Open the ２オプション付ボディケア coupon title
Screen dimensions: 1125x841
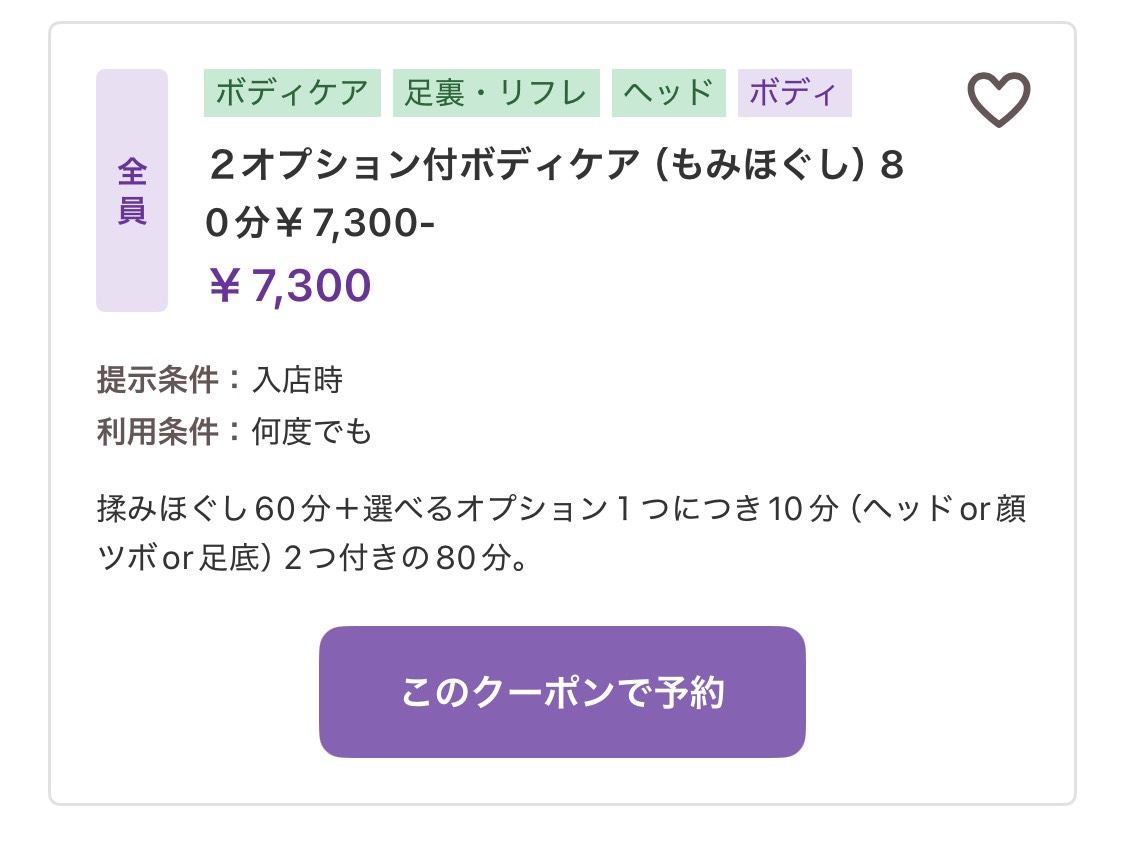tap(400, 166)
